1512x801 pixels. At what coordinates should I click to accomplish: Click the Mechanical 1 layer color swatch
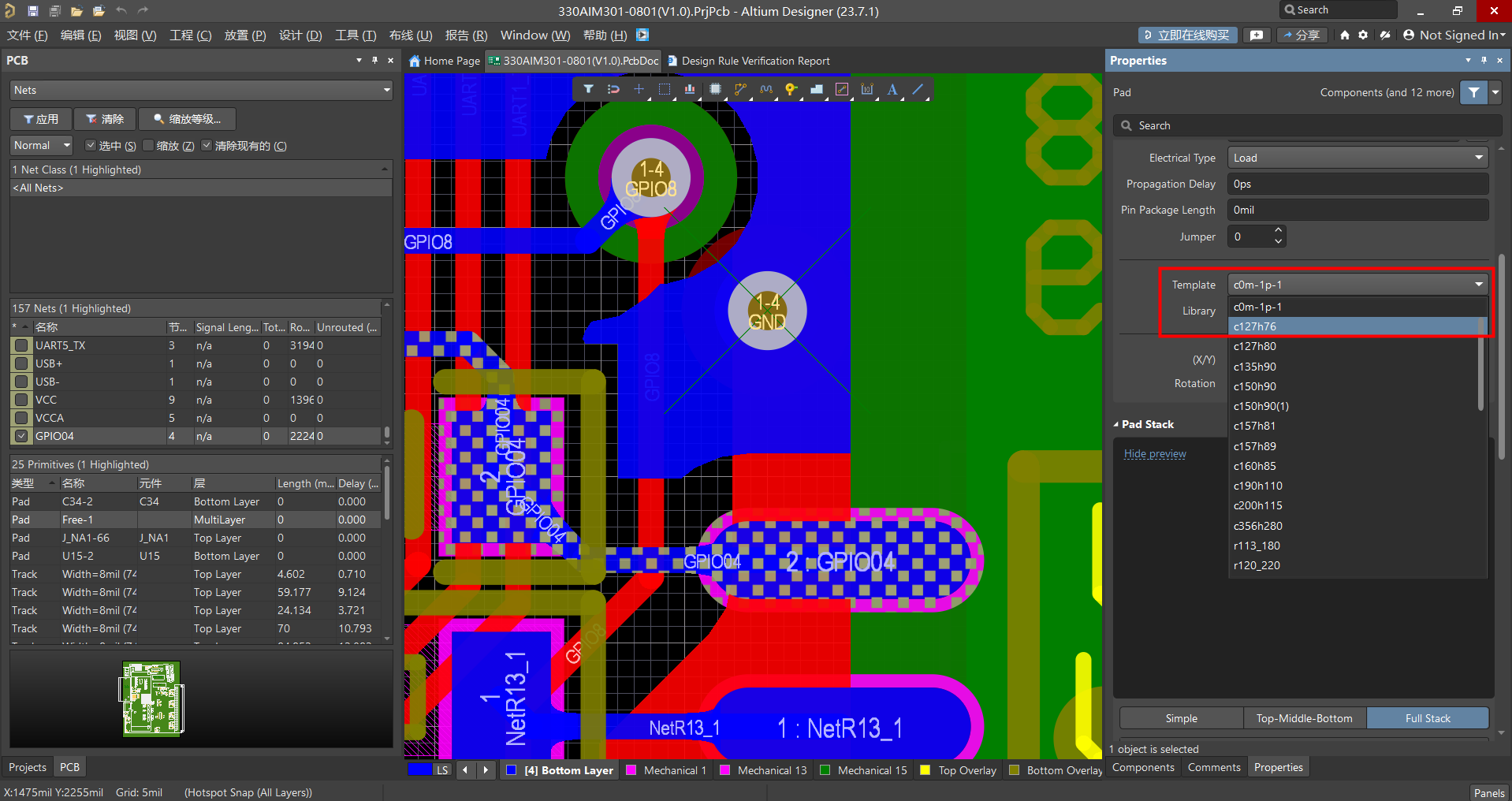pos(631,770)
